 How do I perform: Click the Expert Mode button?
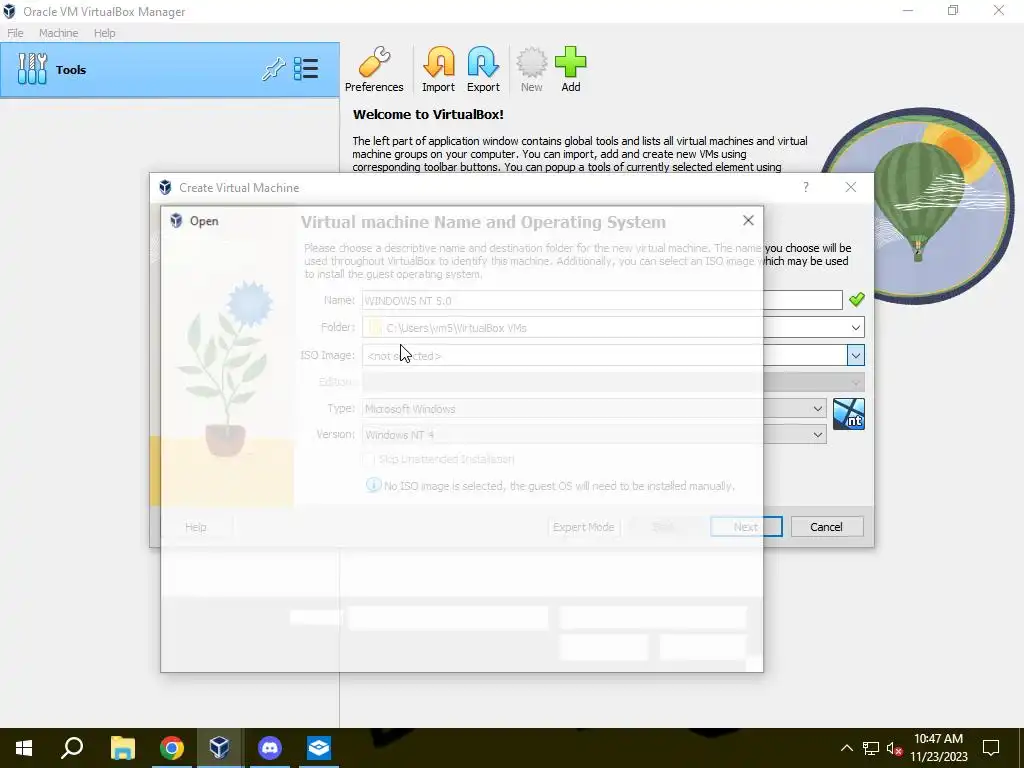tap(583, 527)
